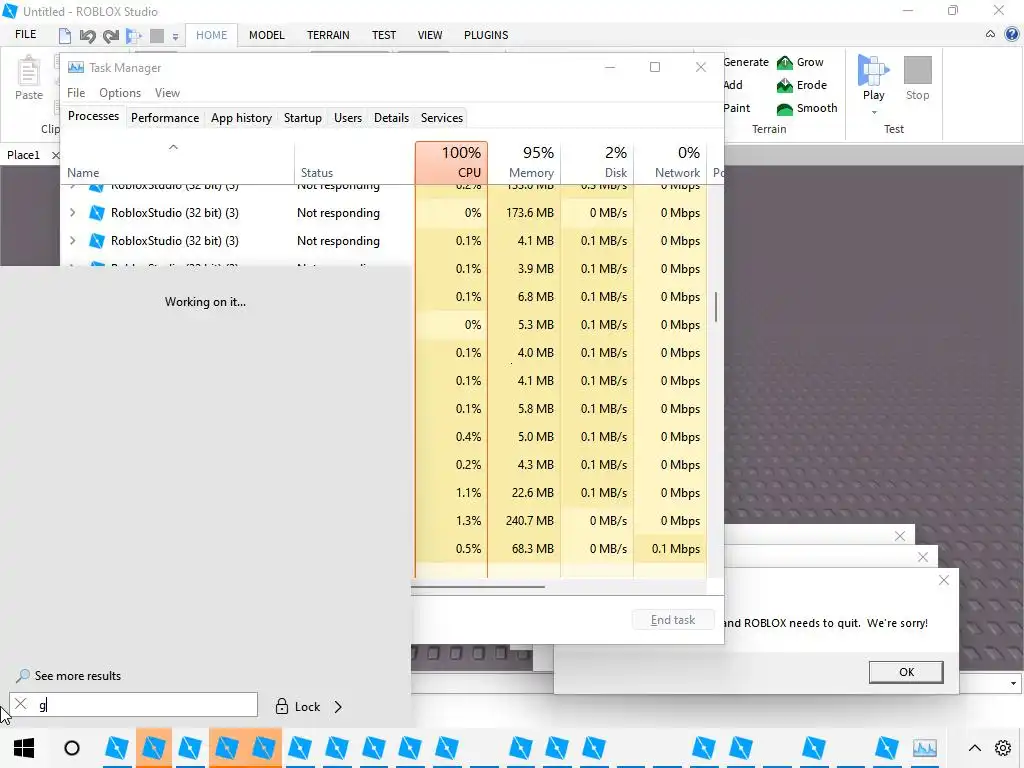Select the Processes tab
The width and height of the screenshot is (1024, 768).
tap(93, 116)
